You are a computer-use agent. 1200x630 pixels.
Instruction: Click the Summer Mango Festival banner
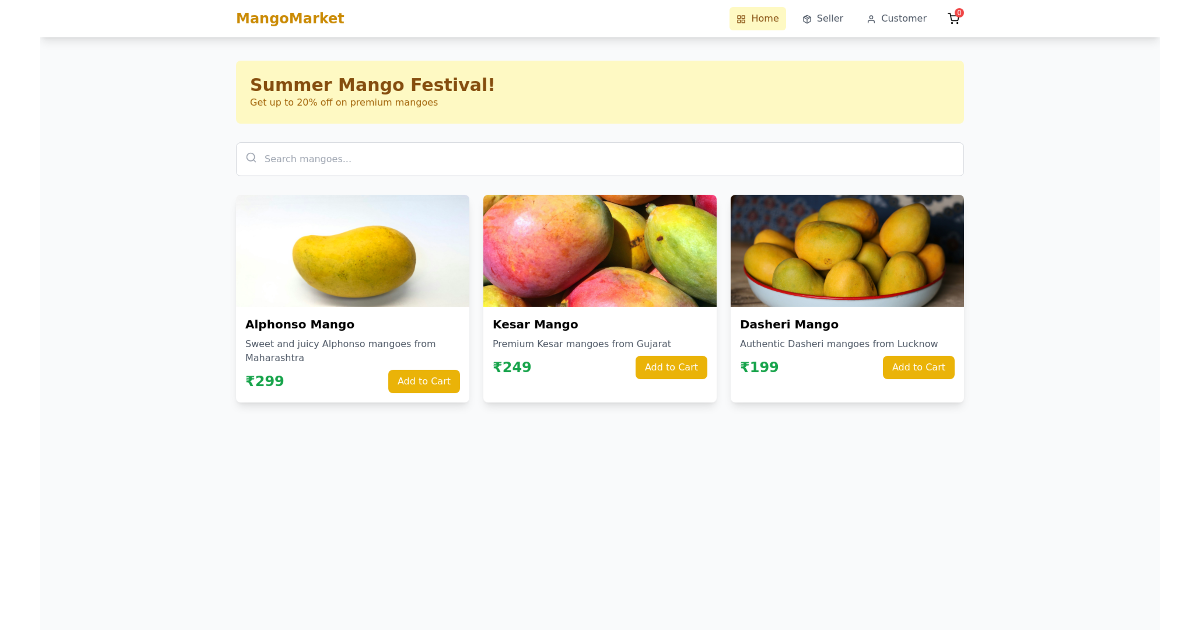599,92
